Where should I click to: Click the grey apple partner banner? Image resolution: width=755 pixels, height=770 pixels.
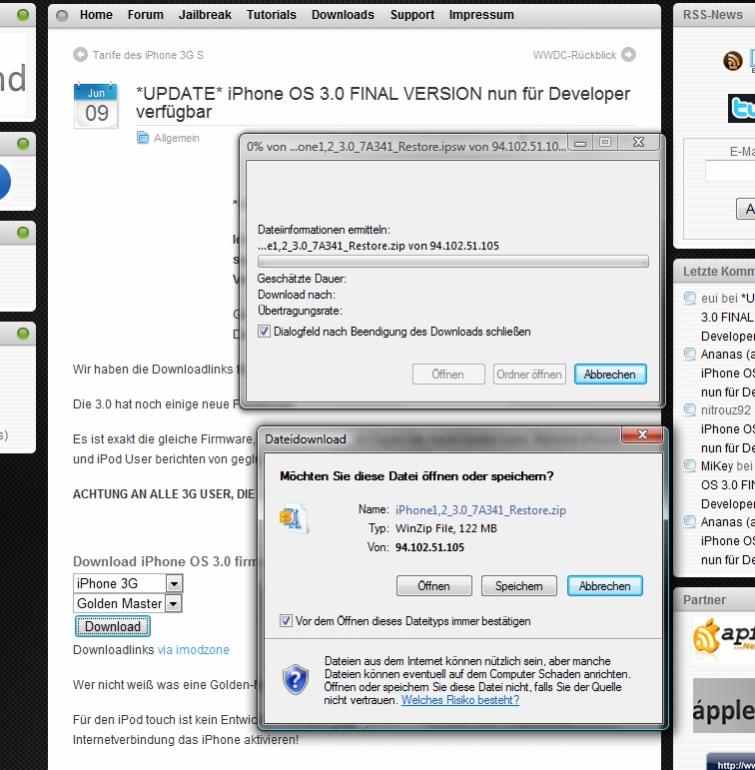coord(724,706)
